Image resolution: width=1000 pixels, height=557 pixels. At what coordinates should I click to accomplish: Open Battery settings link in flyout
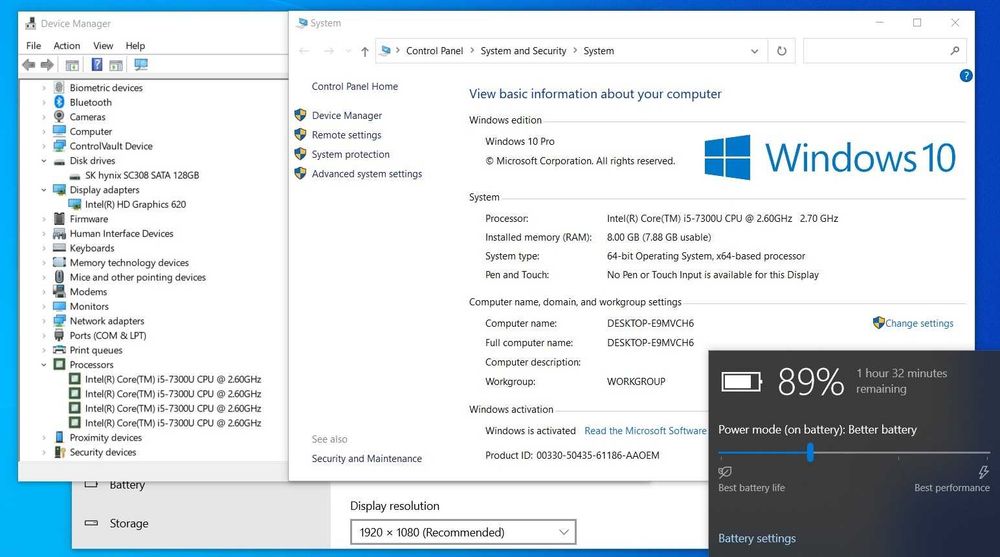point(757,538)
